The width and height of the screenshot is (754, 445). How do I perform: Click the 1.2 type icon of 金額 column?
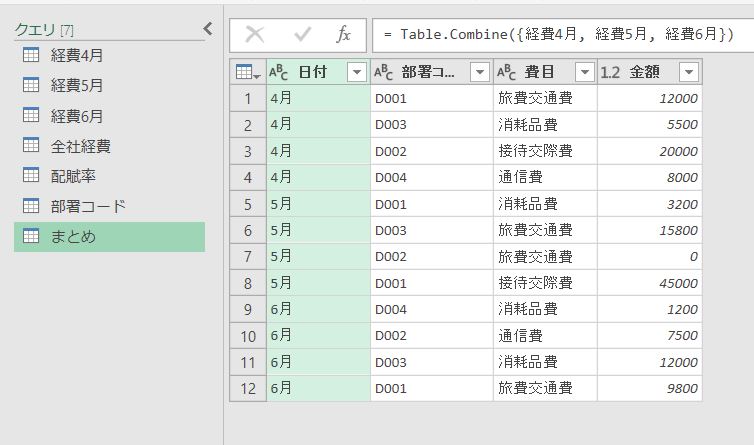click(x=611, y=72)
